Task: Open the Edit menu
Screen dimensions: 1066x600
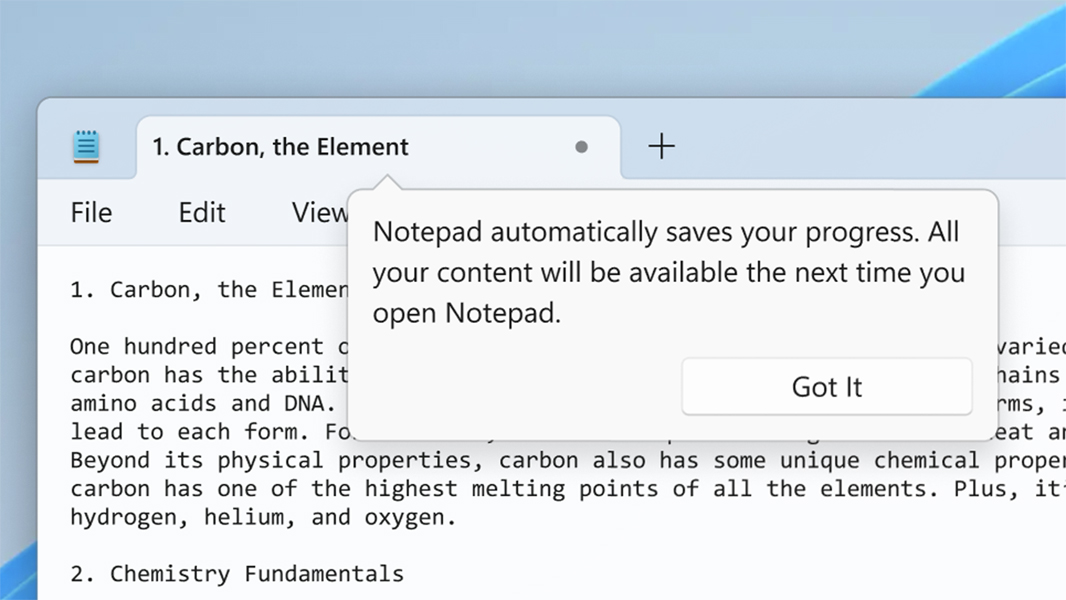Action: (x=201, y=212)
